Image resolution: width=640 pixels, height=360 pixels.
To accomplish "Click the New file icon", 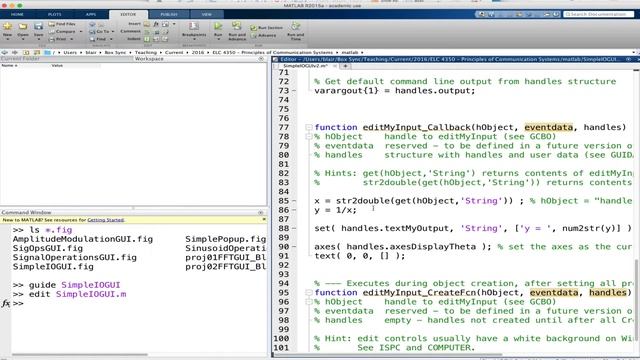I will tap(7, 27).
